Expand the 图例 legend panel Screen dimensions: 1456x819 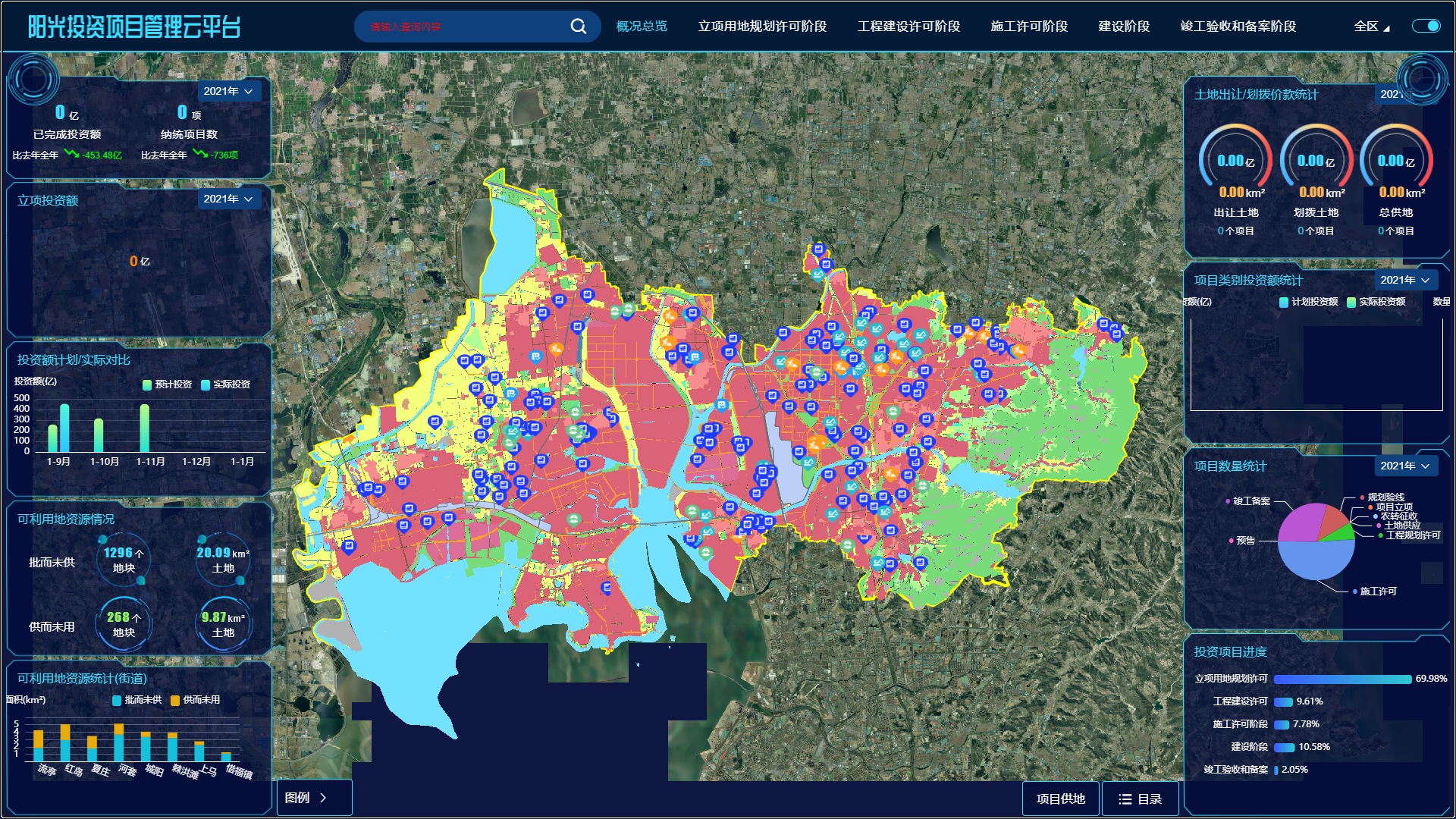[x=313, y=798]
